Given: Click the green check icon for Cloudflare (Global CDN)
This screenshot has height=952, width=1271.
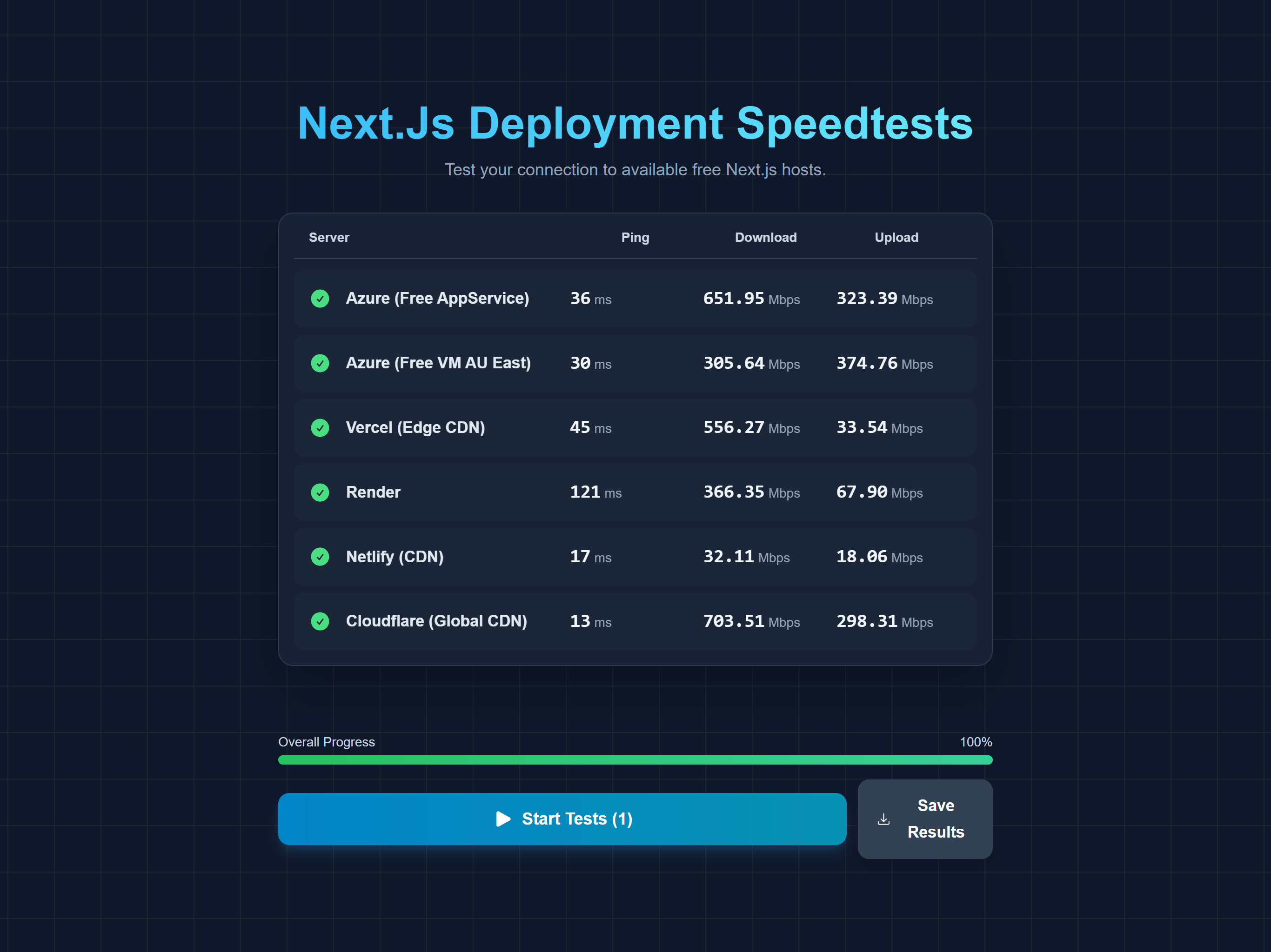Looking at the screenshot, I should [x=320, y=621].
